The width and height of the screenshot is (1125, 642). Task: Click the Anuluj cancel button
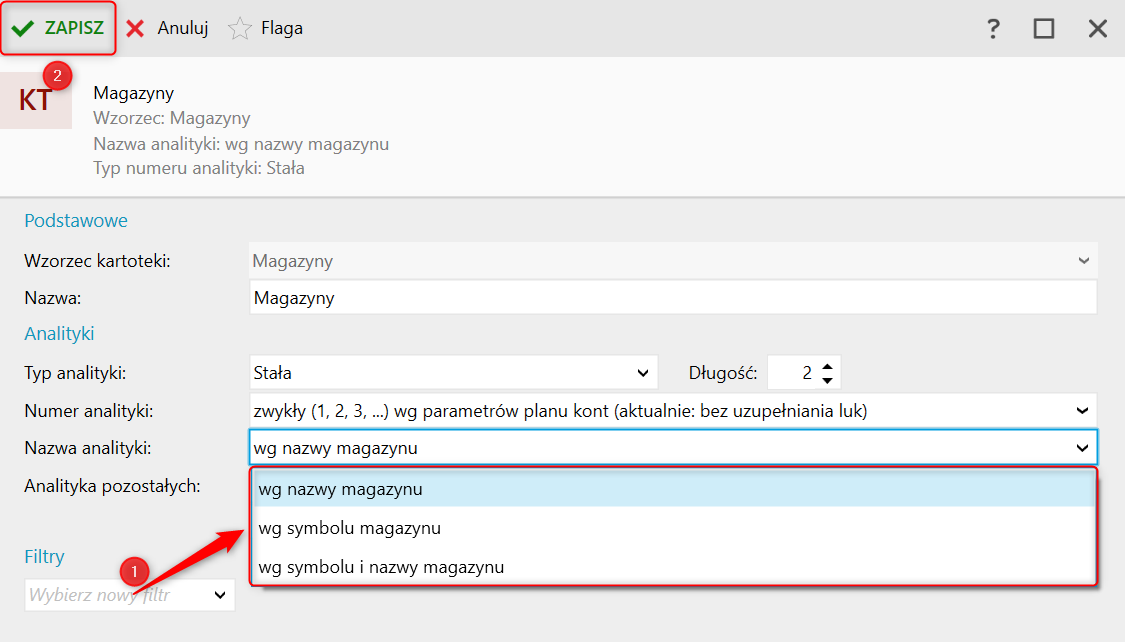coord(167,28)
